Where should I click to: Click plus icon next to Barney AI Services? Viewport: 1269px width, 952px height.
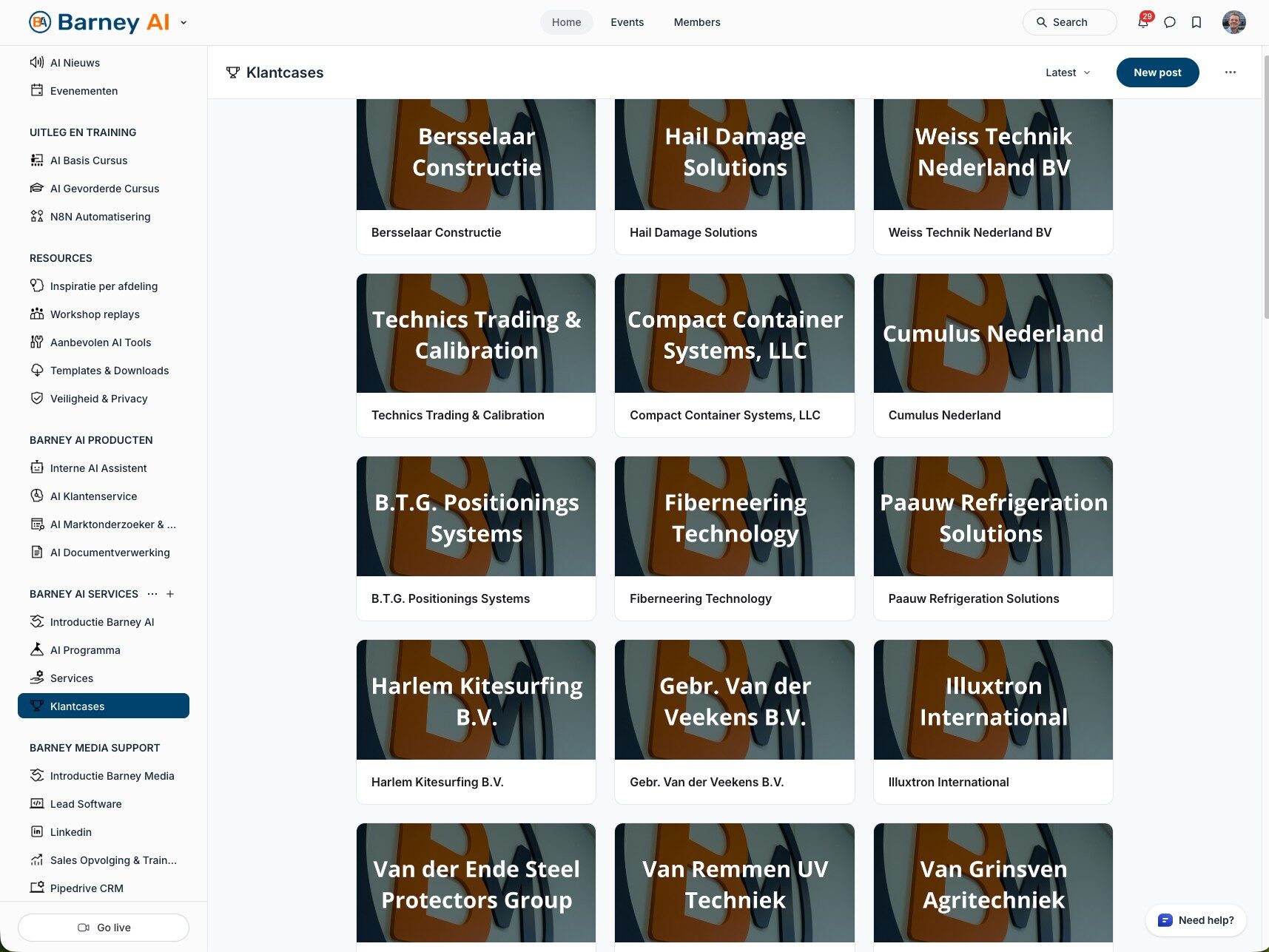(x=170, y=594)
